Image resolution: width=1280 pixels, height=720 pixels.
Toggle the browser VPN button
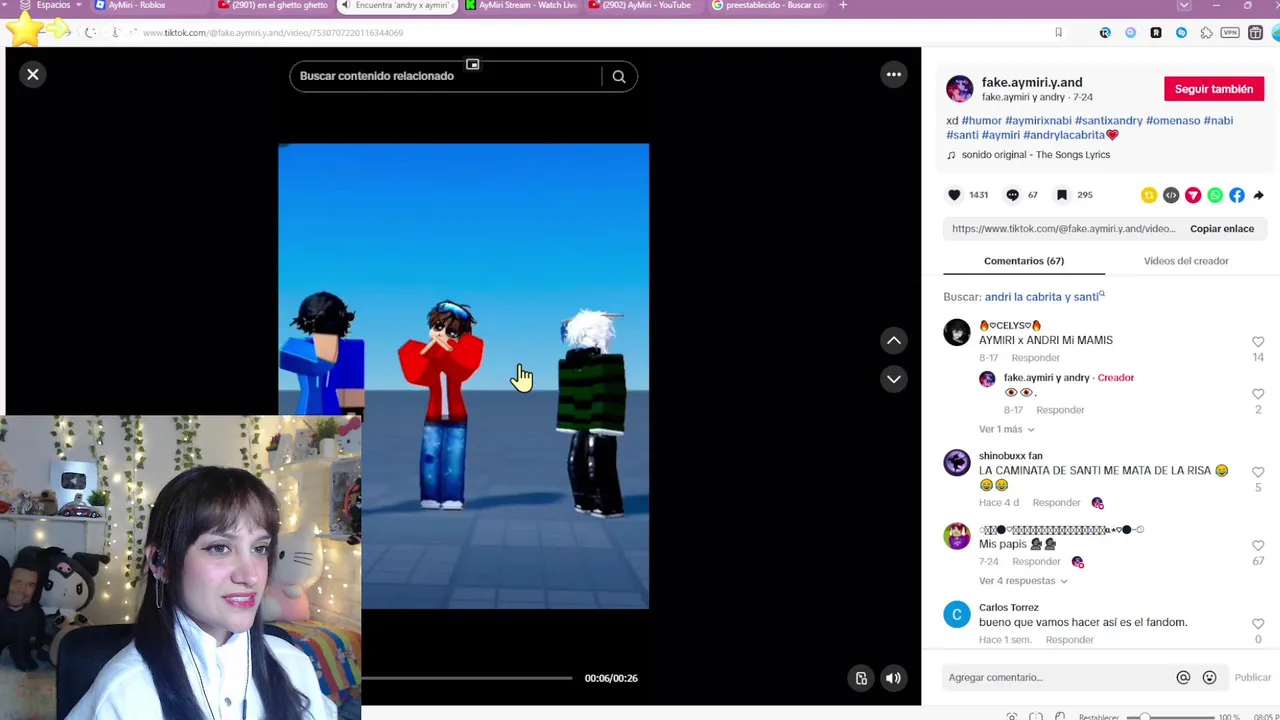(1230, 33)
